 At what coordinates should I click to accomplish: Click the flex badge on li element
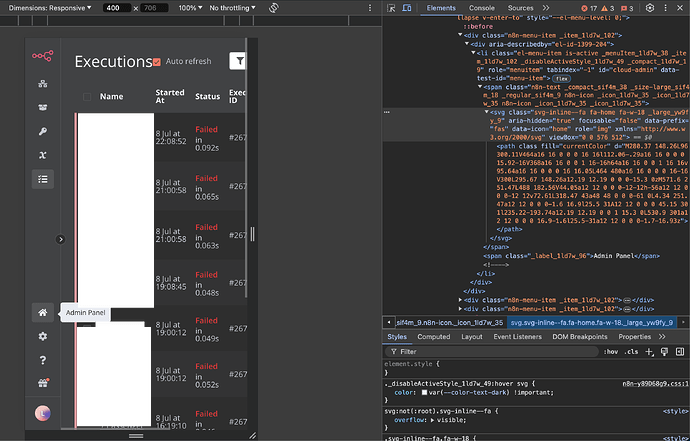coord(561,78)
